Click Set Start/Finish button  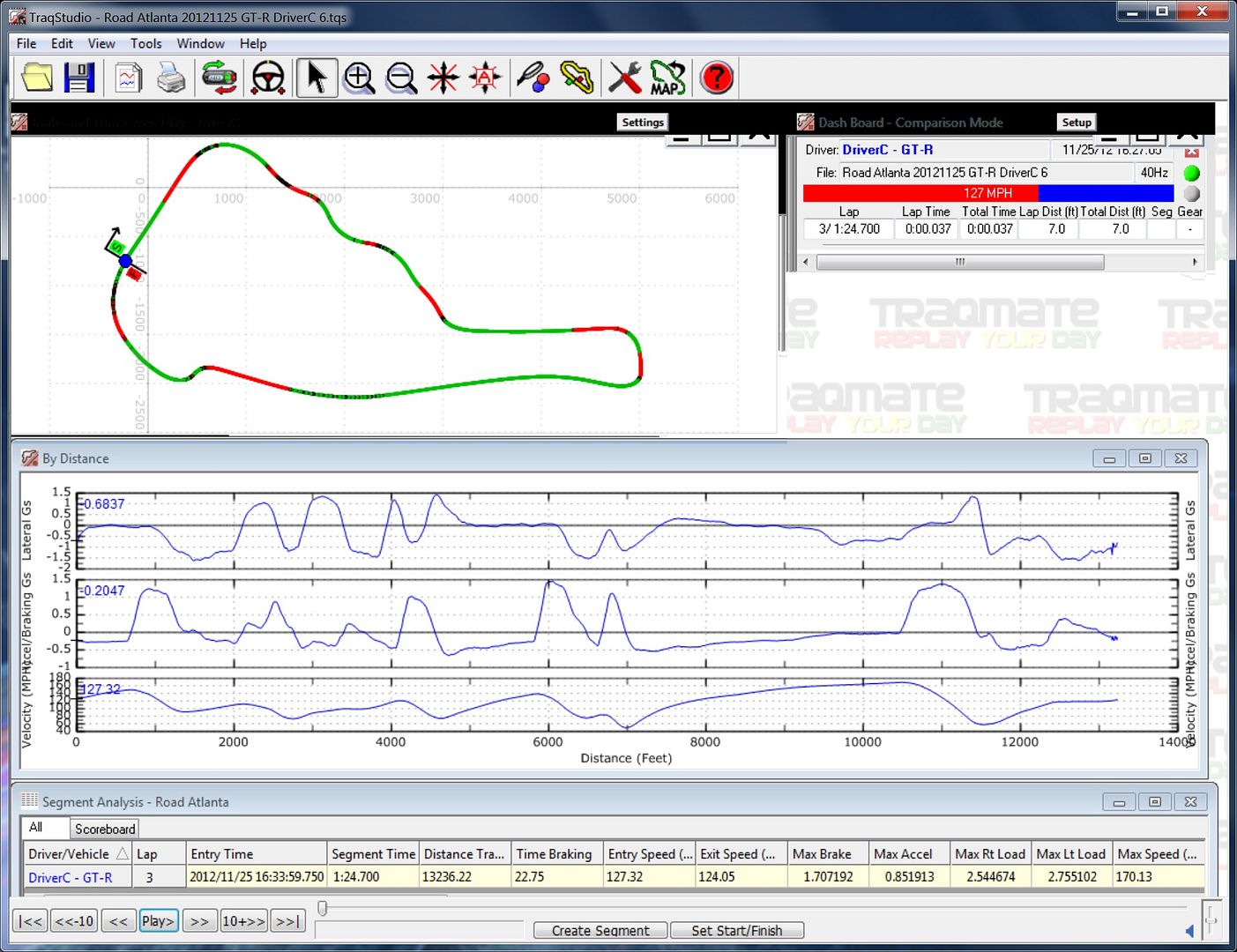(737, 930)
